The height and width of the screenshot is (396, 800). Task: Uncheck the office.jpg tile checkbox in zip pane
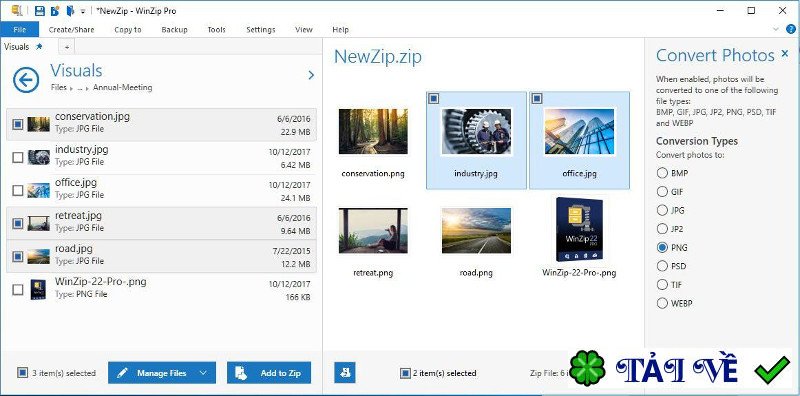pos(536,98)
